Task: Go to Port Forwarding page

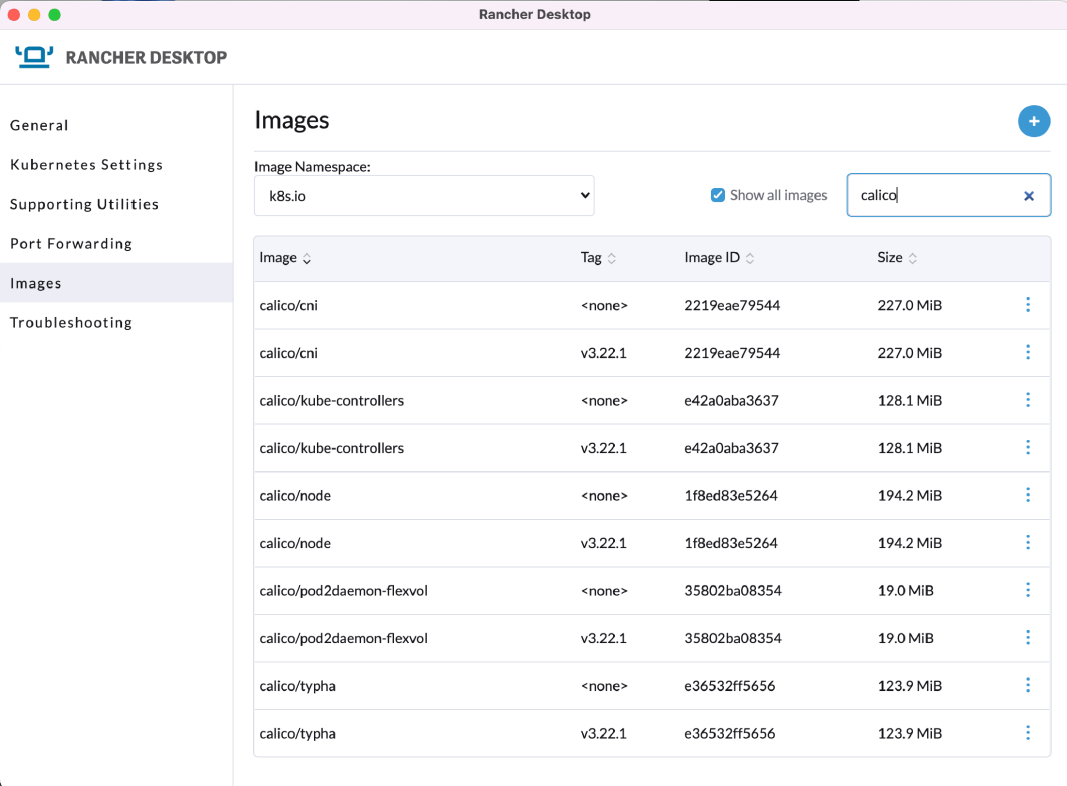Action: click(71, 244)
